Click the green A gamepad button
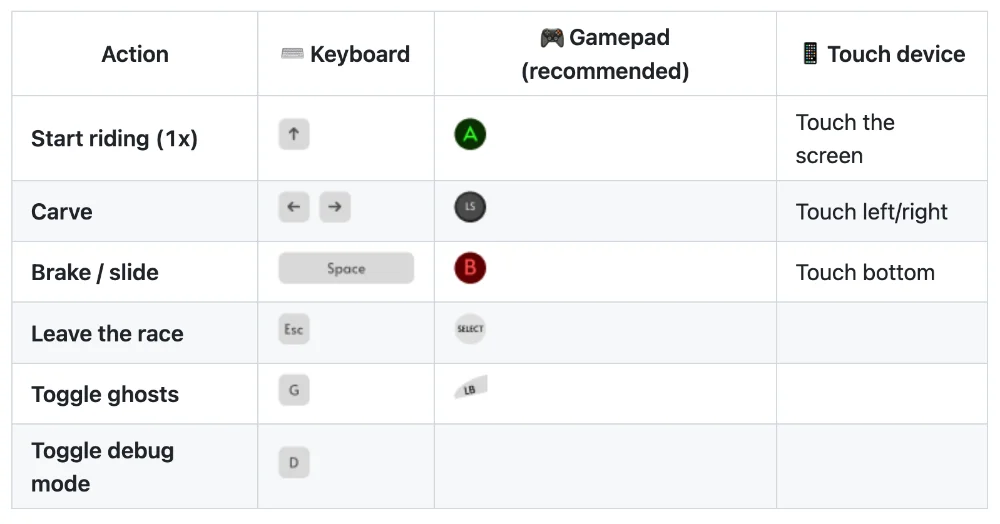This screenshot has height=524, width=1000. pos(470,135)
